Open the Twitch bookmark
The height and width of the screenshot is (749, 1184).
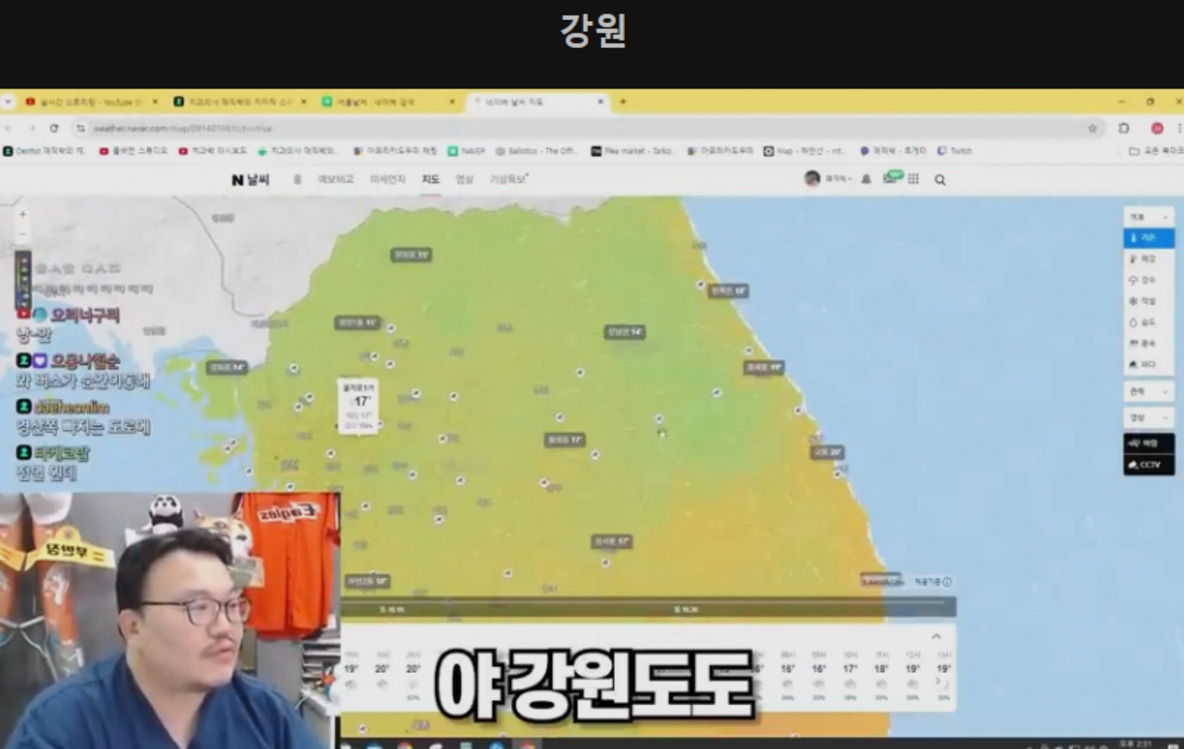[x=954, y=151]
